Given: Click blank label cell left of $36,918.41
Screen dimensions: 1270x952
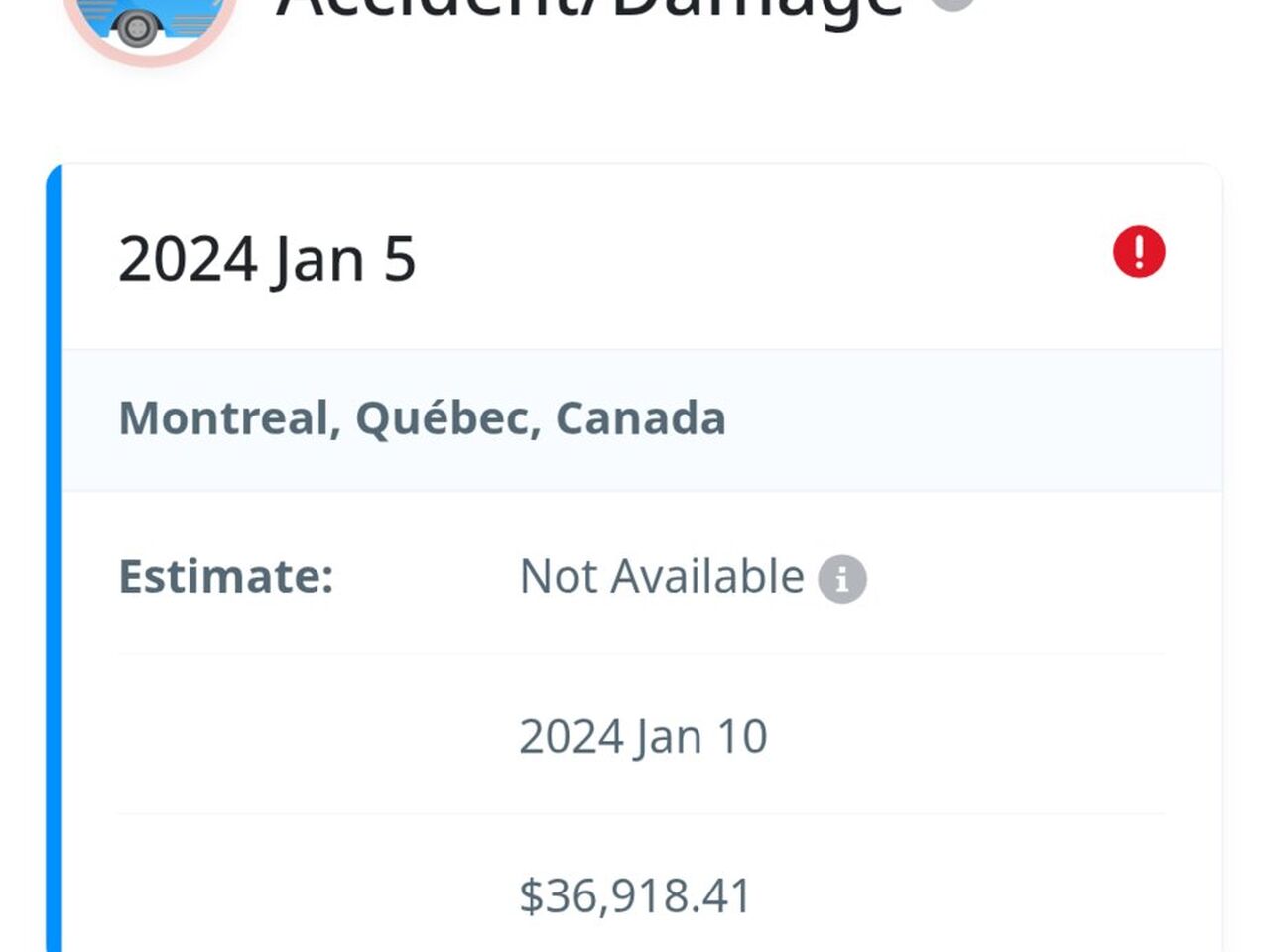Looking at the screenshot, I should point(298,895).
